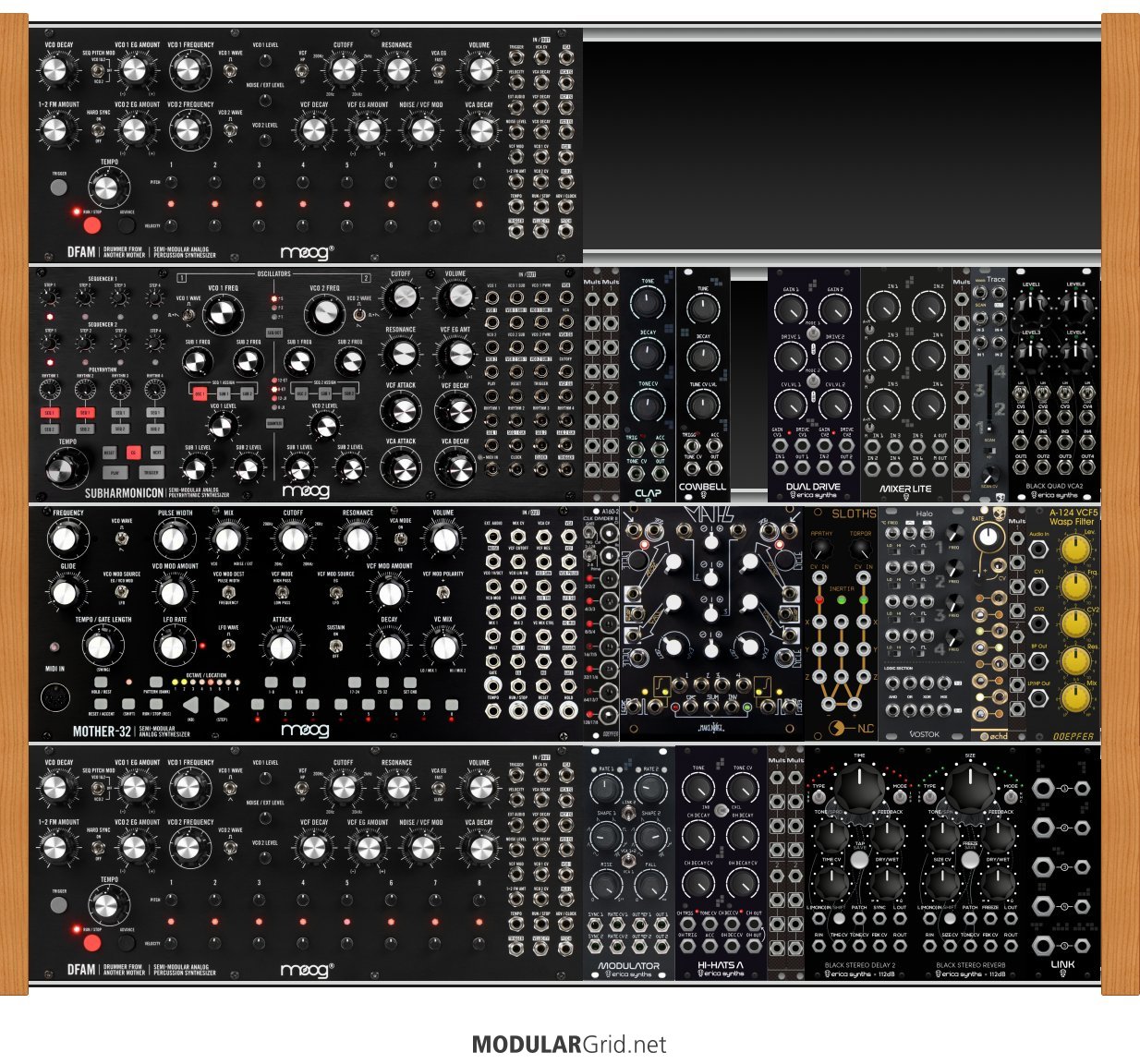
Task: Turn the Subharmonicon VCO 1 FREQ knob
Action: tap(223, 316)
